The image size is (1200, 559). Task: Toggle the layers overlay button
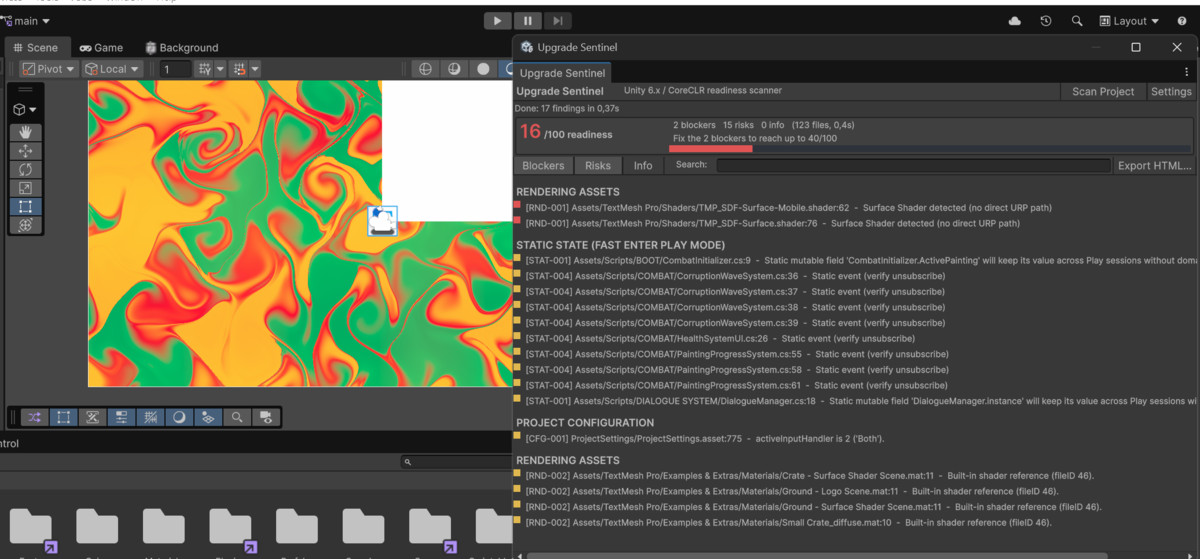[x=208, y=417]
